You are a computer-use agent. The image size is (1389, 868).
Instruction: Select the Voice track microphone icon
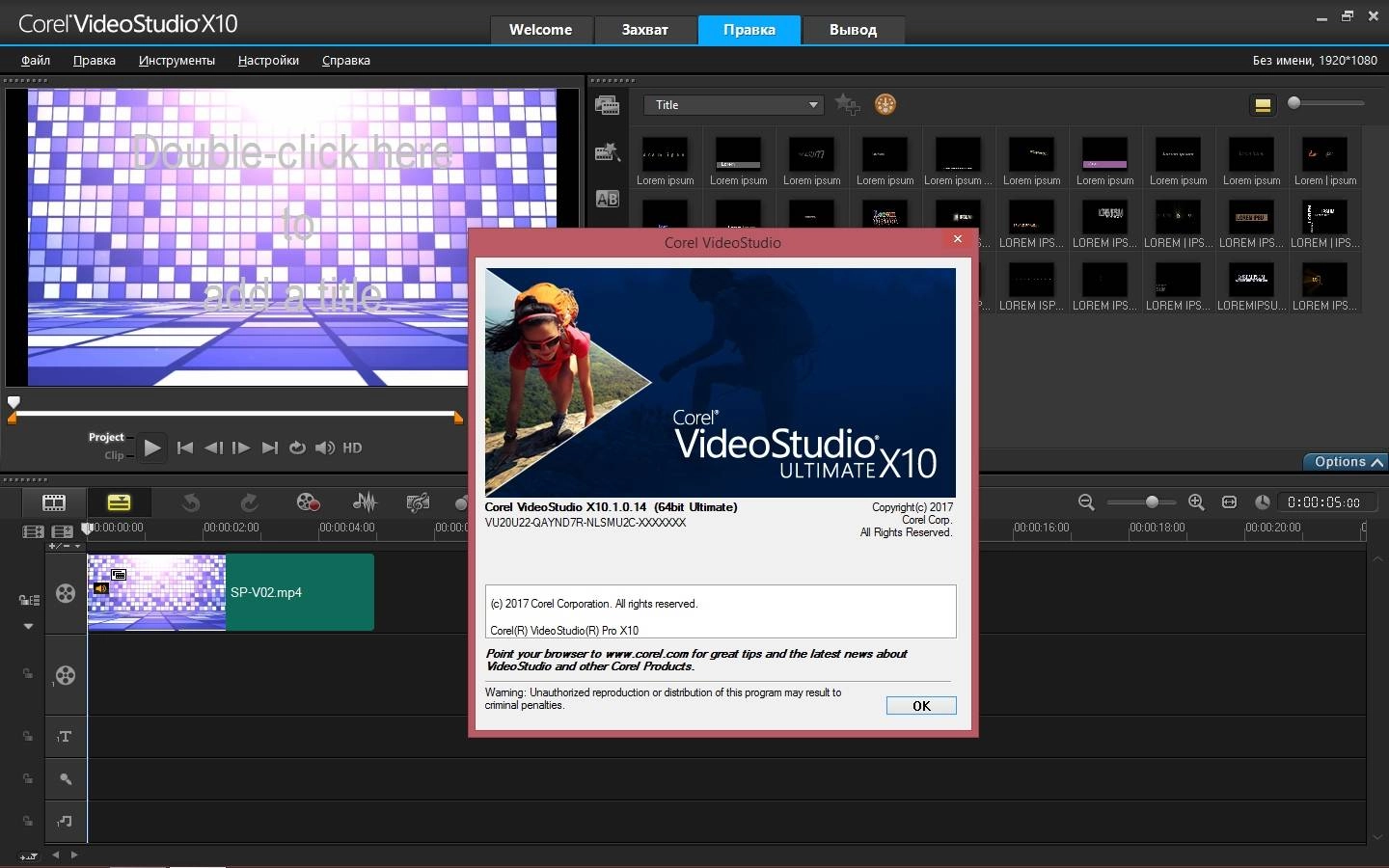click(65, 778)
